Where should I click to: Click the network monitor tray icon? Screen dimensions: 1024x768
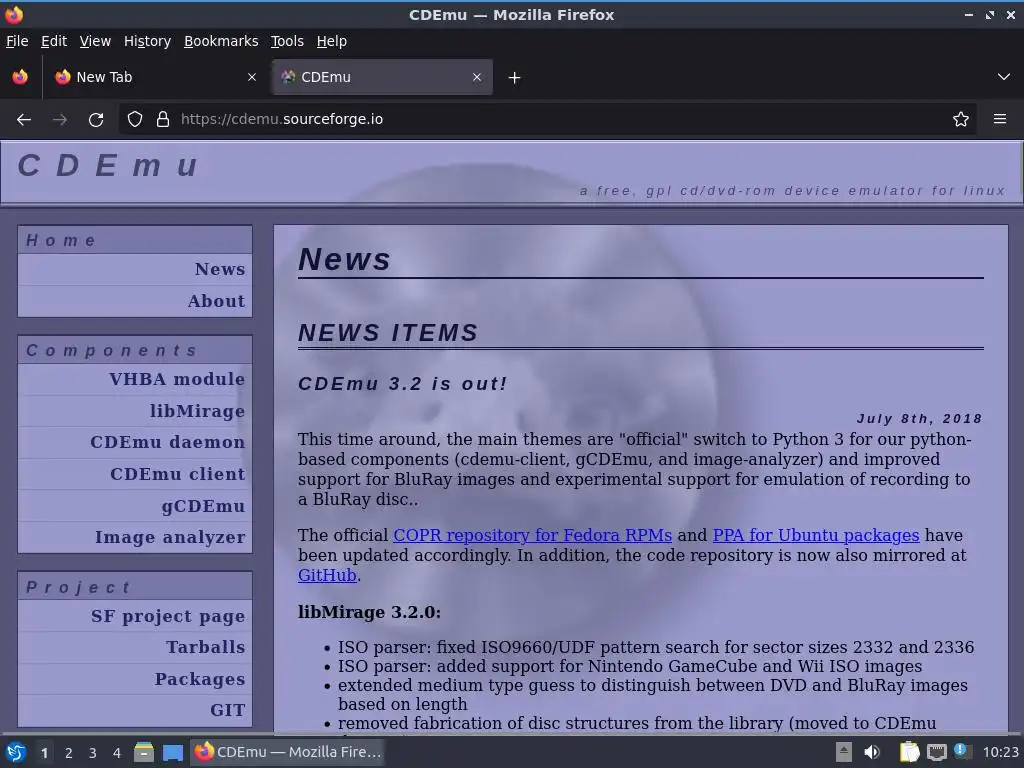(936, 752)
